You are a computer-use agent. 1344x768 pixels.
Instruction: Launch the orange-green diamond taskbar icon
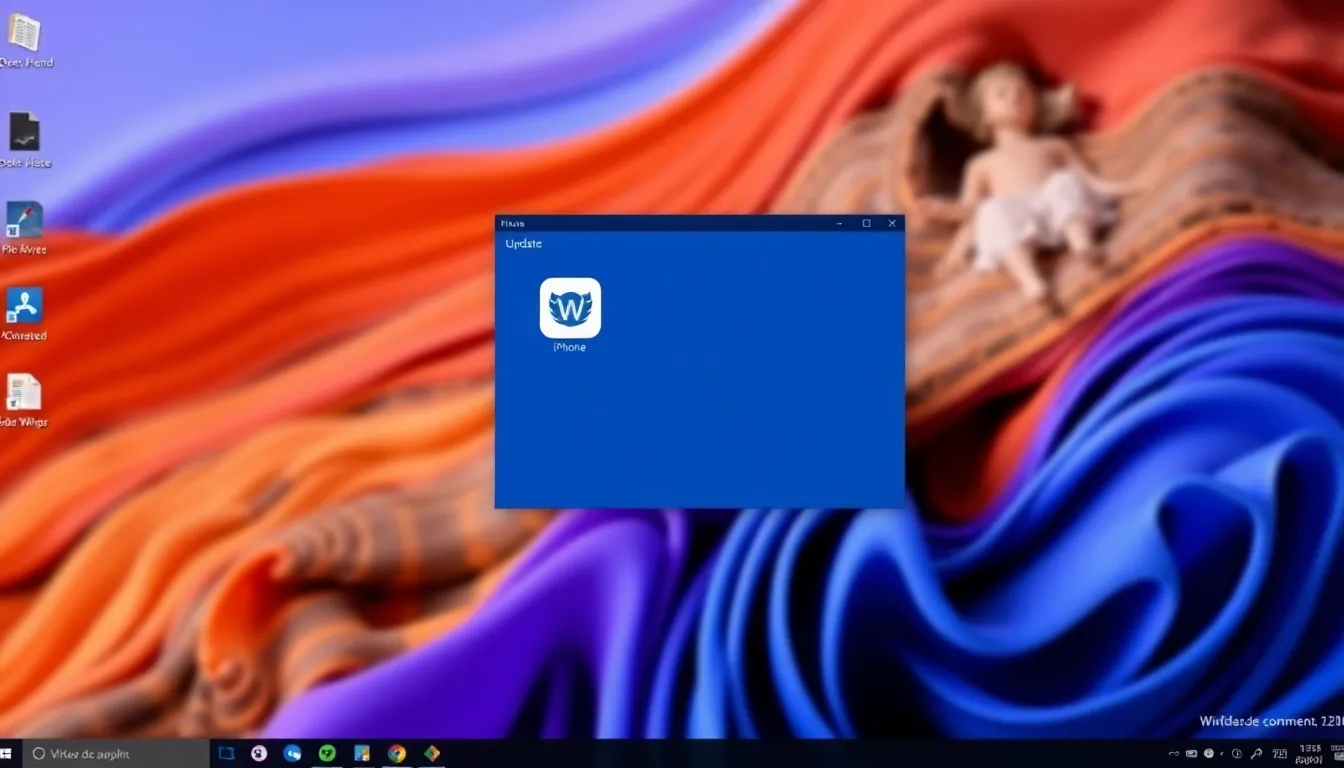[432, 753]
